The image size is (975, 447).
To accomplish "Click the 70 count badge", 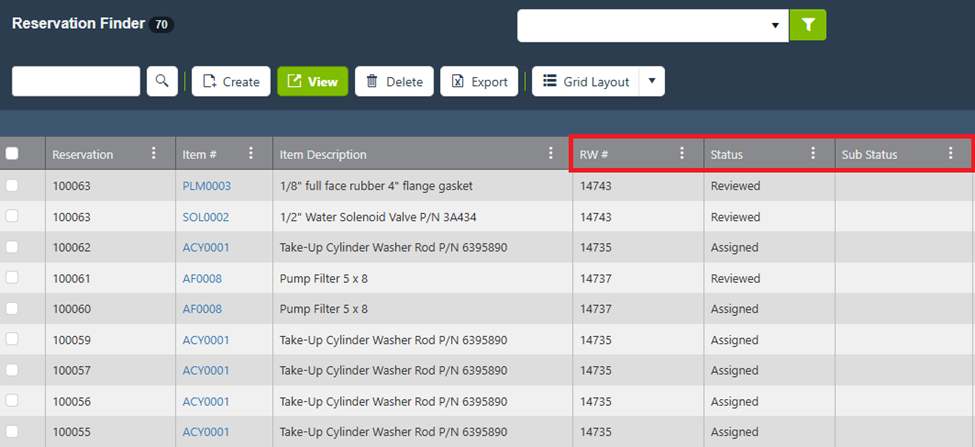I will pyautogui.click(x=162, y=24).
